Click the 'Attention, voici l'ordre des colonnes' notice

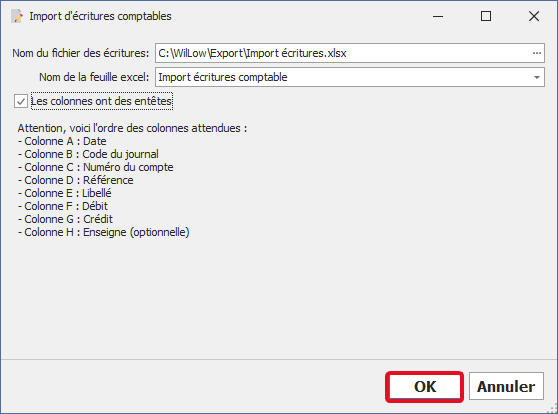[x=132, y=128]
